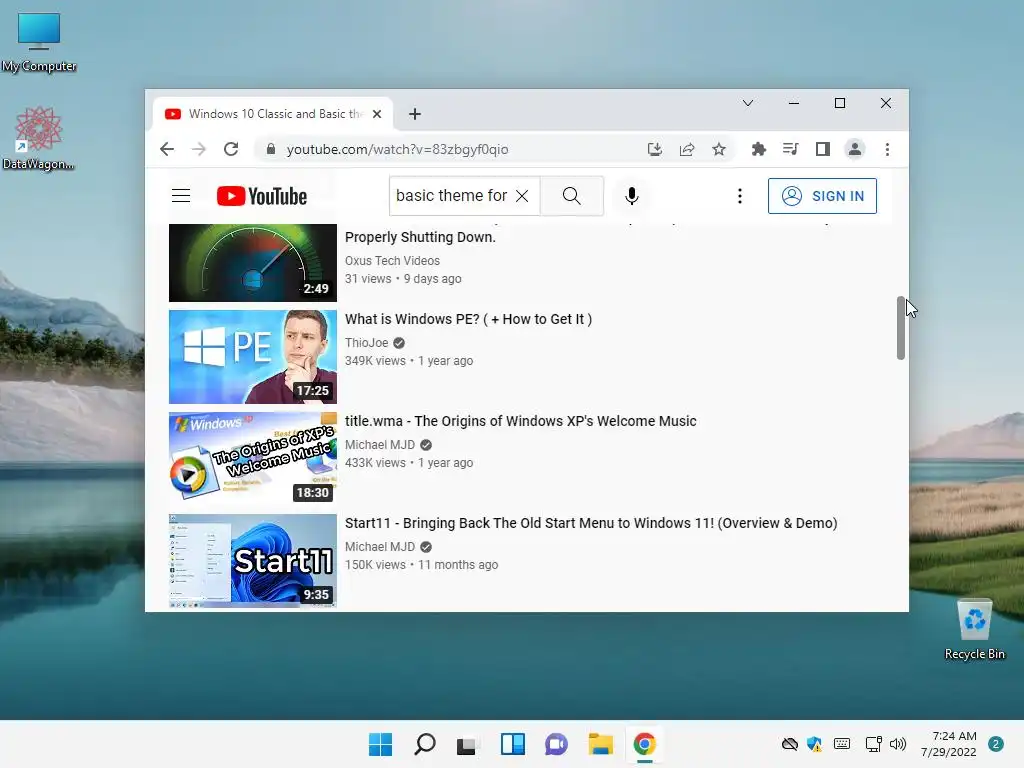
Task: Open the Windows Start button
Action: point(380,744)
